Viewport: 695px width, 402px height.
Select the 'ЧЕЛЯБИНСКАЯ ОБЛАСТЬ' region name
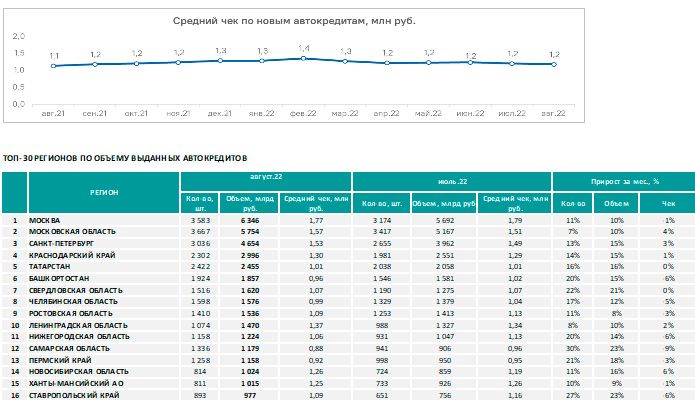pos(73,301)
